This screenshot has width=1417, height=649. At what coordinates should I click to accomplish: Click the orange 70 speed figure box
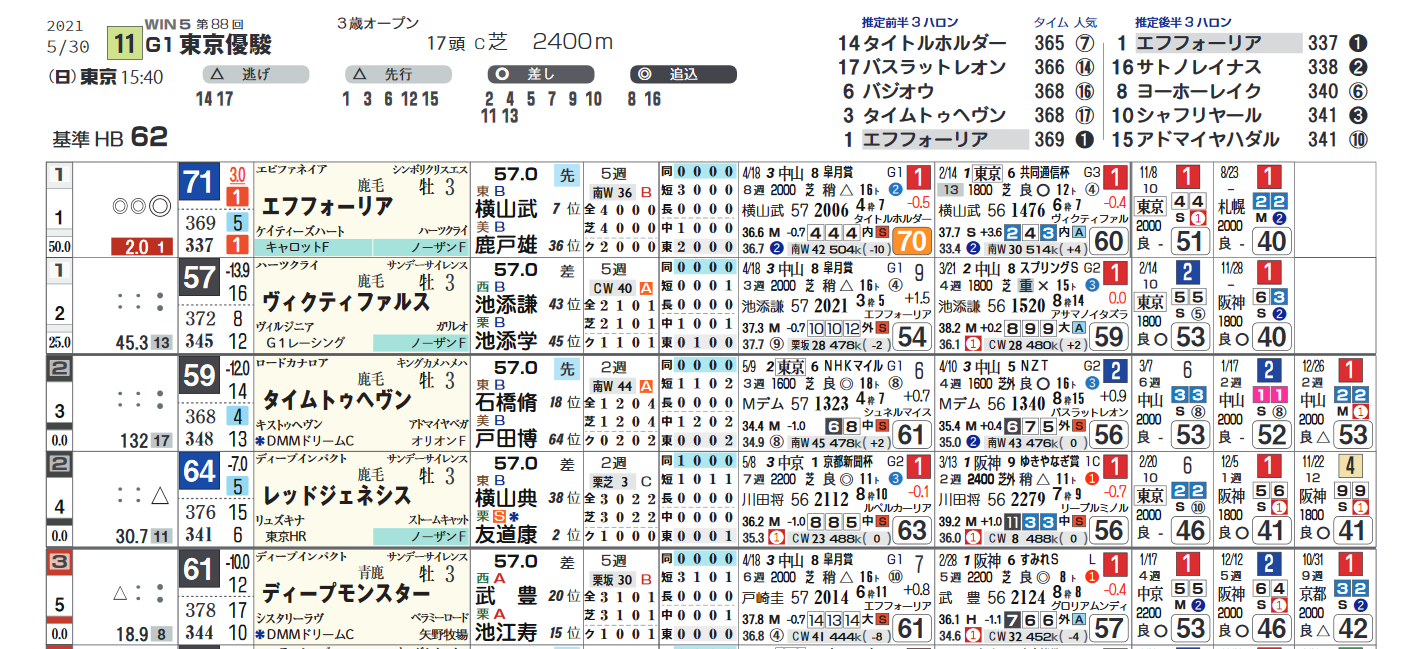(x=911, y=240)
